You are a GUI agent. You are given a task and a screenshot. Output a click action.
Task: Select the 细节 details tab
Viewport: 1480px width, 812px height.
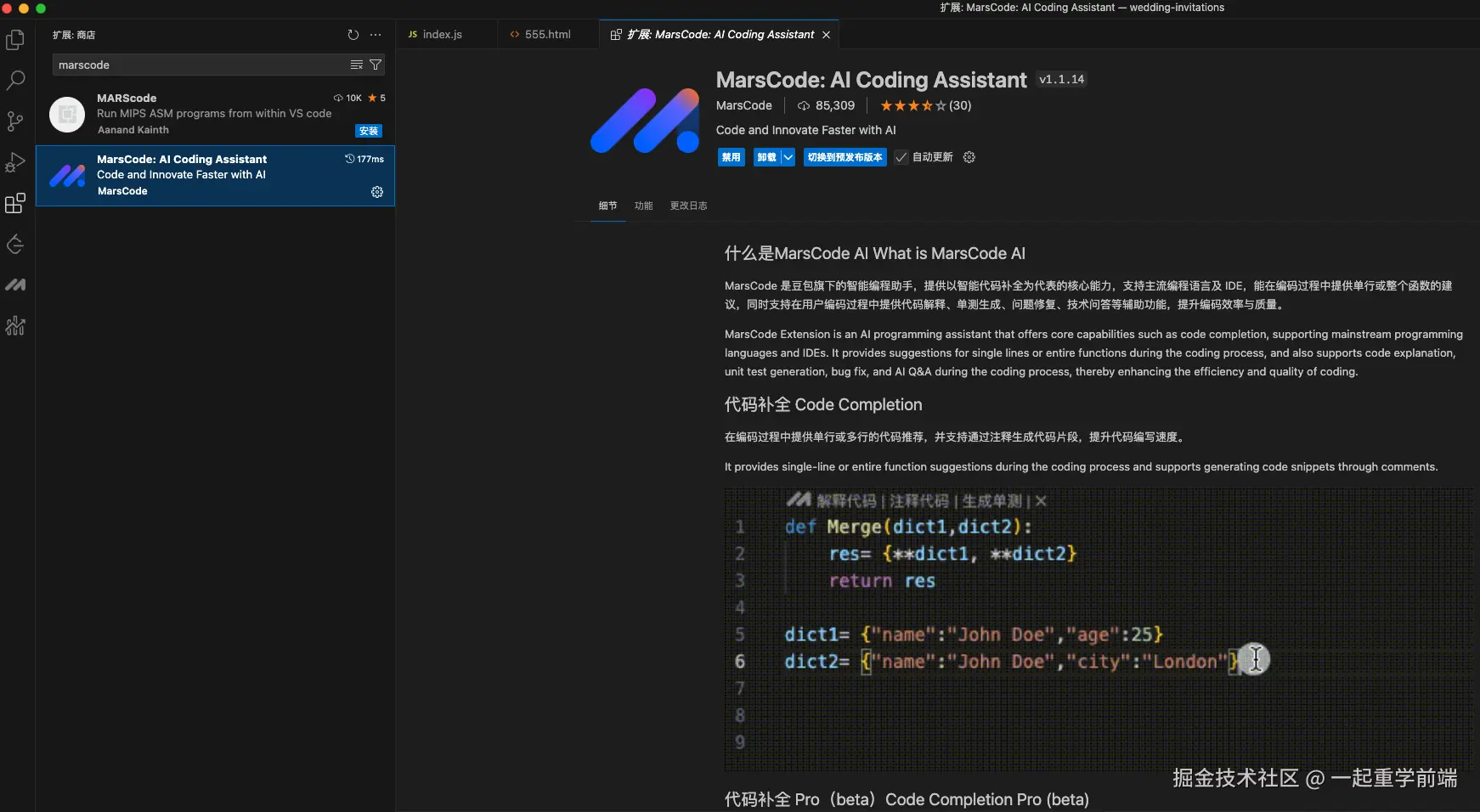(x=607, y=206)
